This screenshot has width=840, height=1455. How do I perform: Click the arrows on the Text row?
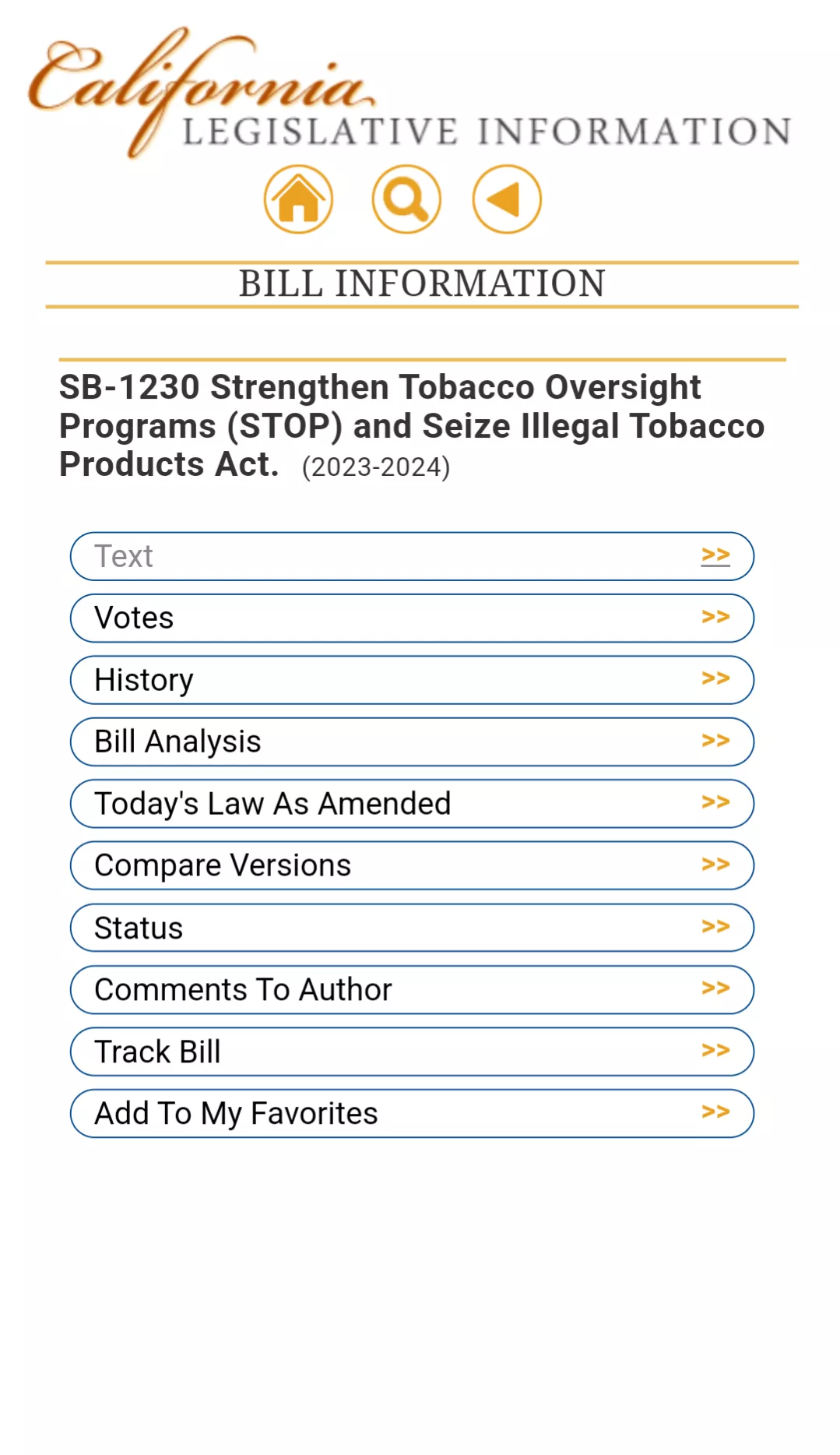point(715,555)
